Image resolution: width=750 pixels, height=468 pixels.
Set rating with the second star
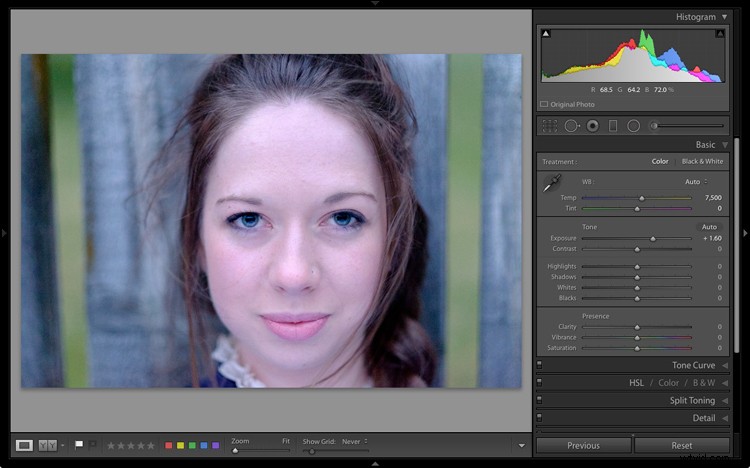pos(121,446)
